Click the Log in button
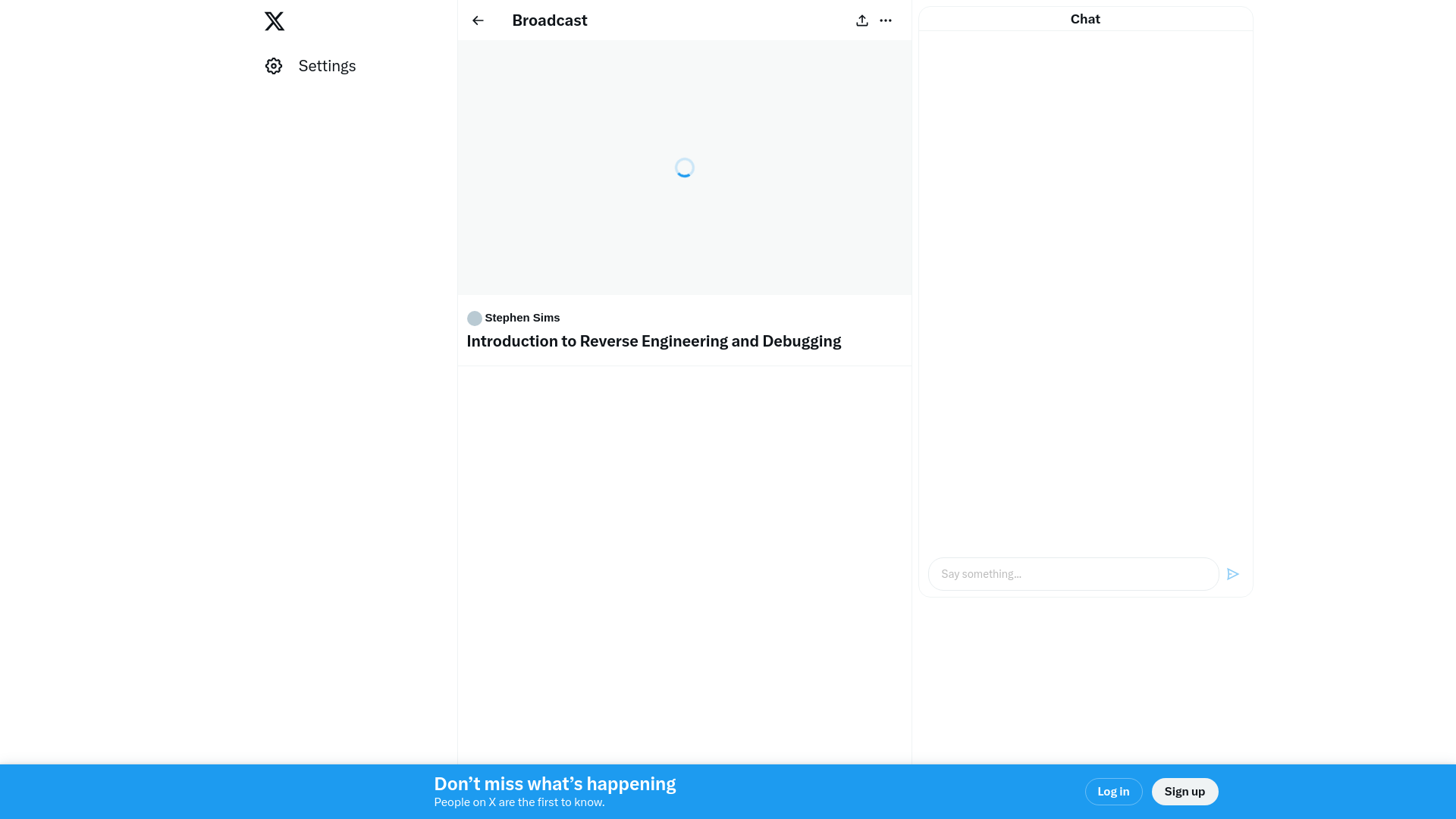Screen dimensions: 1456x819 click(1113, 792)
